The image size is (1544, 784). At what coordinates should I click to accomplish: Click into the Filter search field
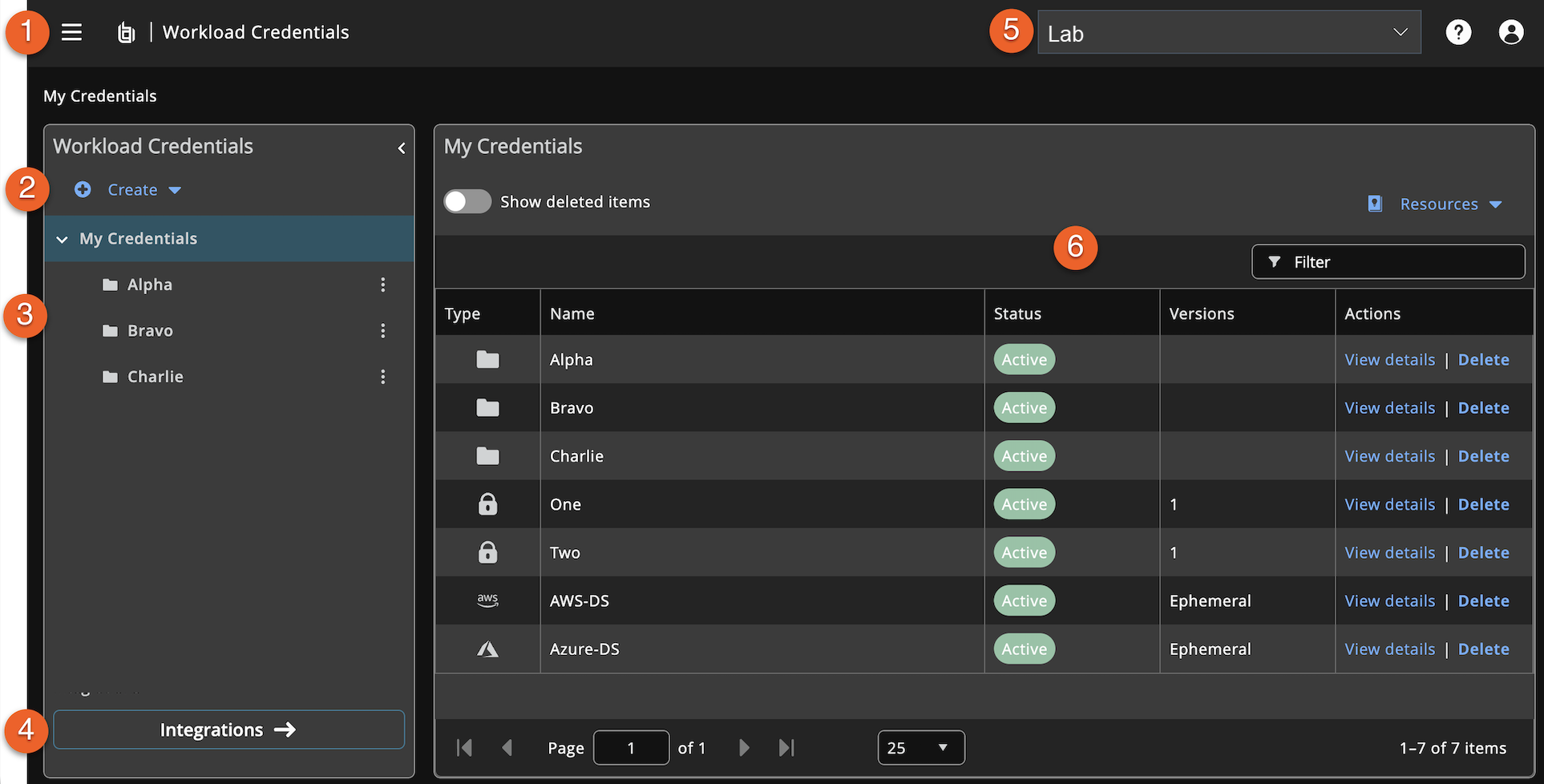1388,262
